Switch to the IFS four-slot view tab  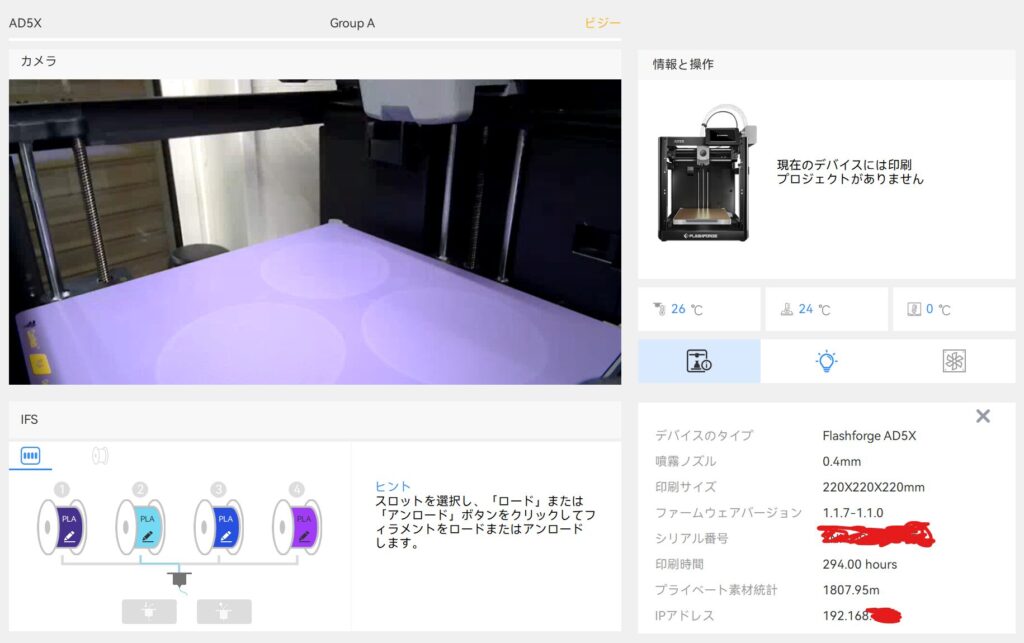[x=31, y=456]
